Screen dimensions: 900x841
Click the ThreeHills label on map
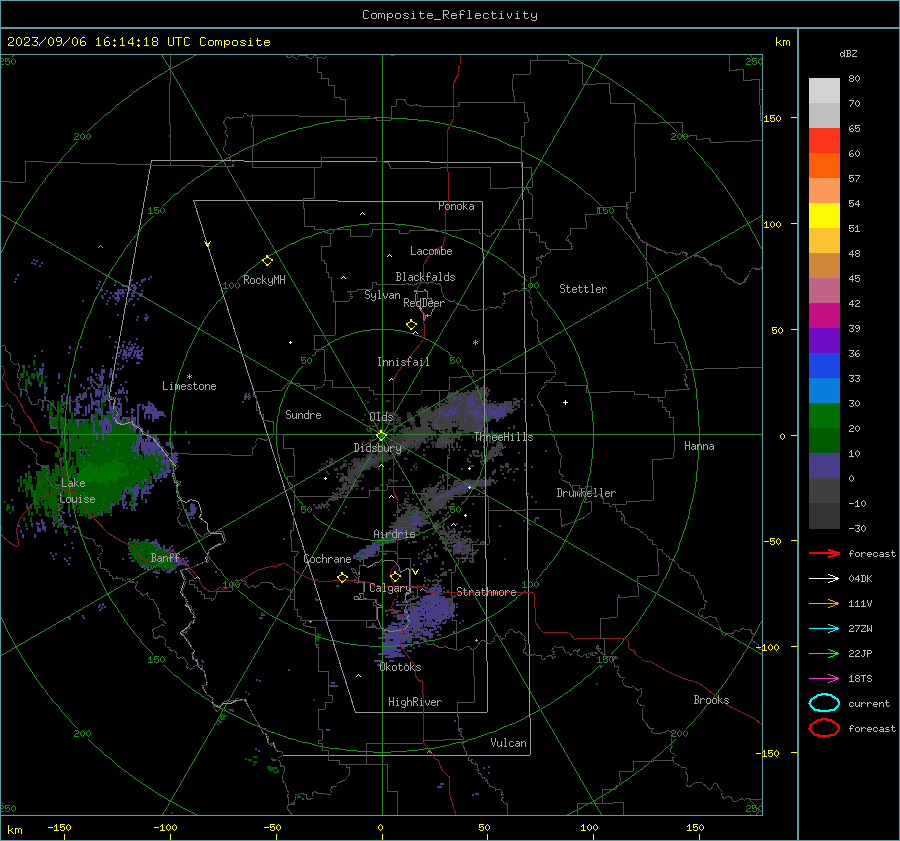(503, 437)
